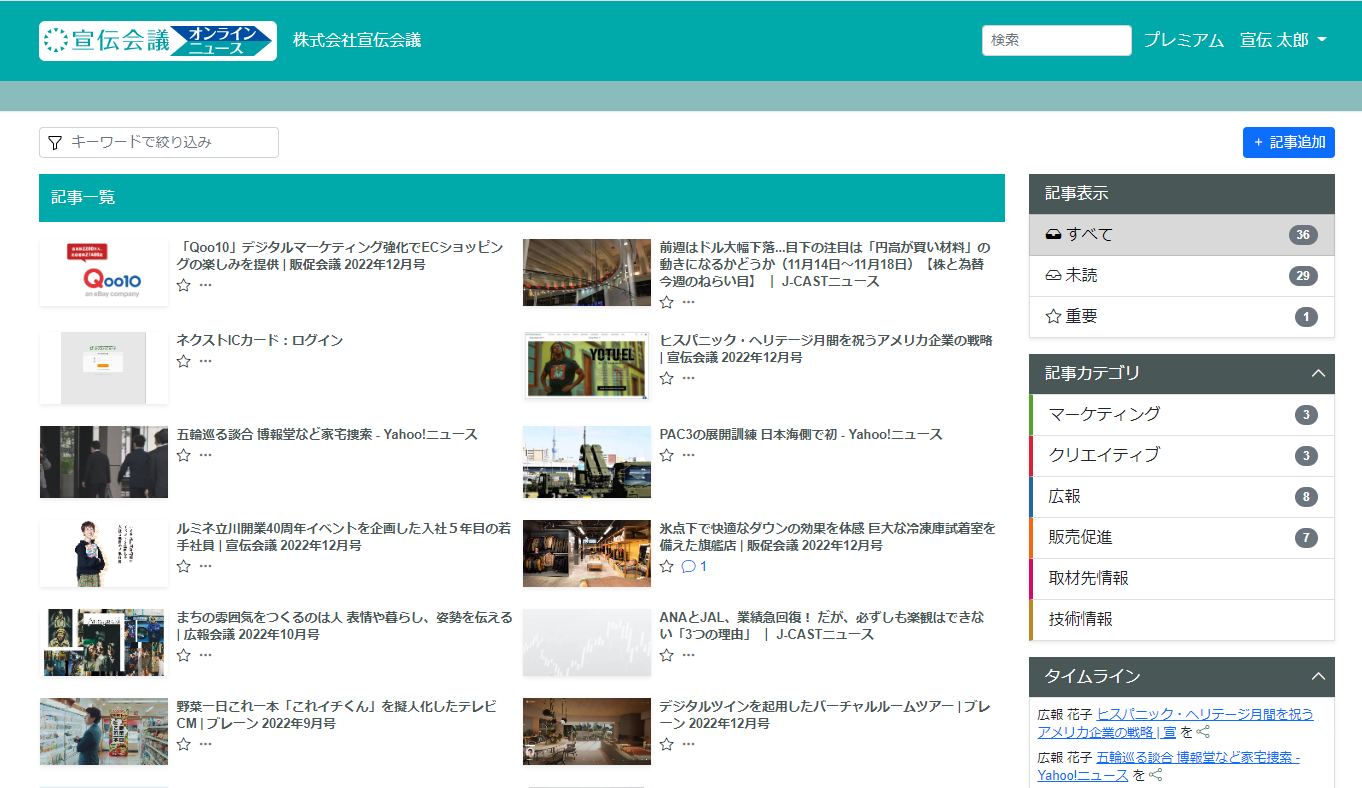Screen dimensions: 1362x788
Task: Open ellipsis menu for ANAとJAL article
Action: tap(688, 655)
